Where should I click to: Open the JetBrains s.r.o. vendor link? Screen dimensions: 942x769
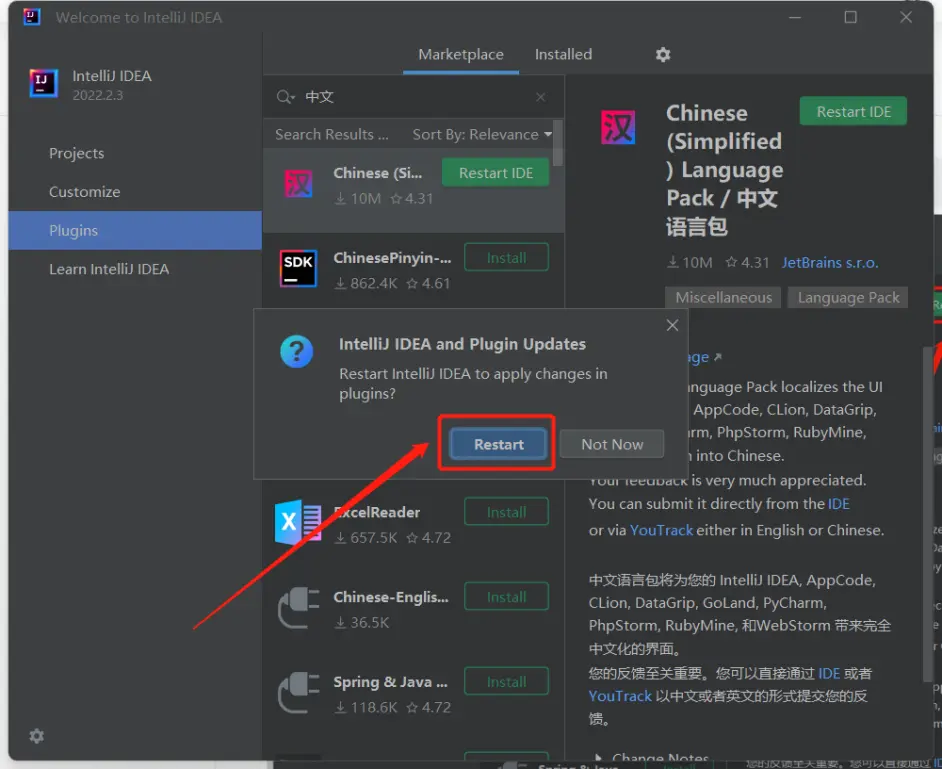(830, 263)
